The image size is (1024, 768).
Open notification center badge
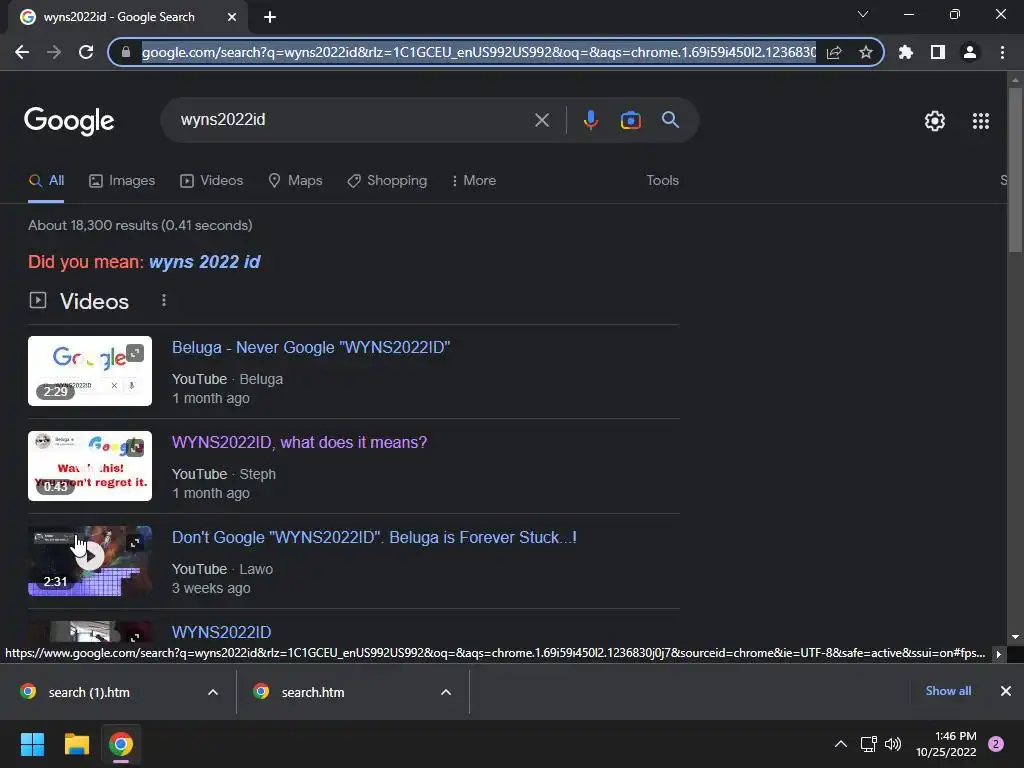[996, 744]
